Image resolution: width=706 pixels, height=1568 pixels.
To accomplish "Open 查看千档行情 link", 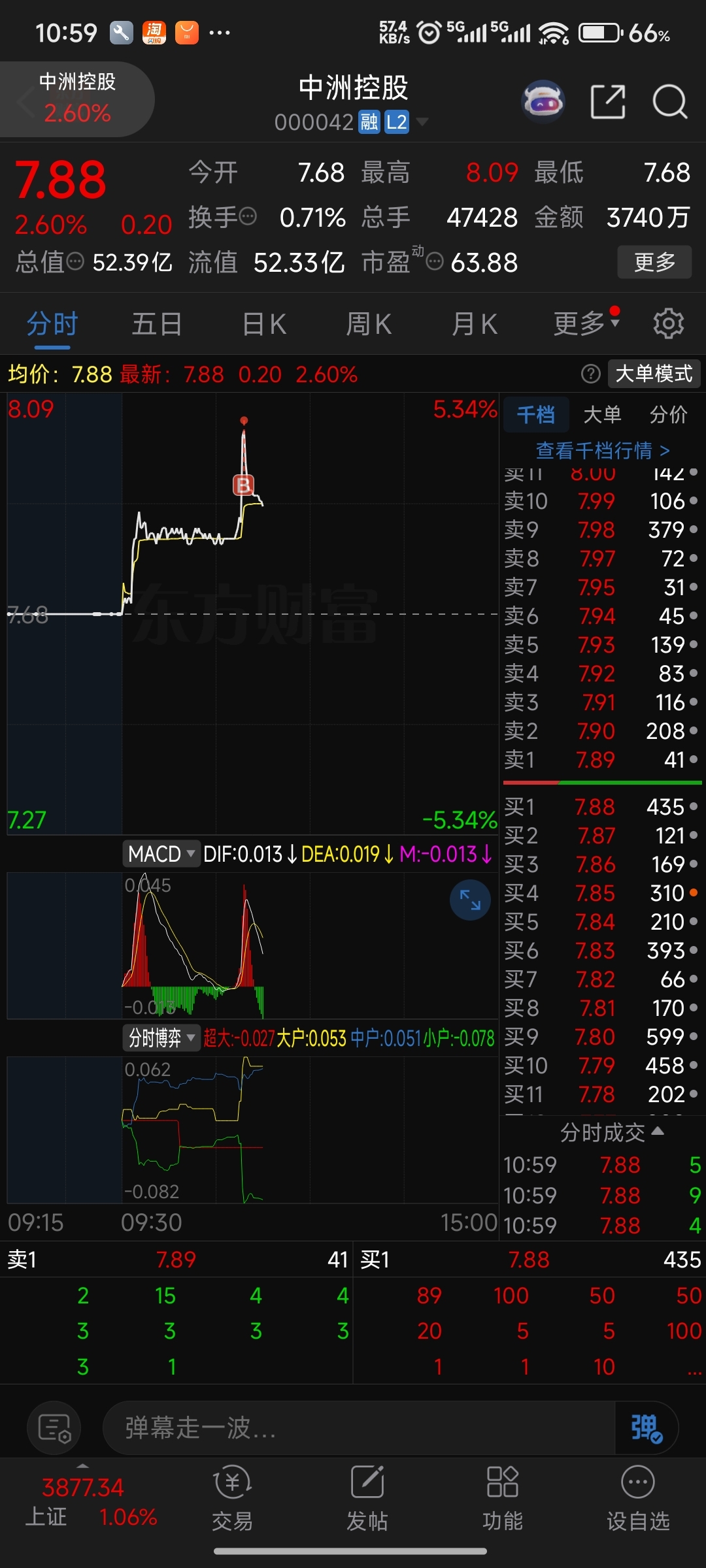I will tap(602, 450).
